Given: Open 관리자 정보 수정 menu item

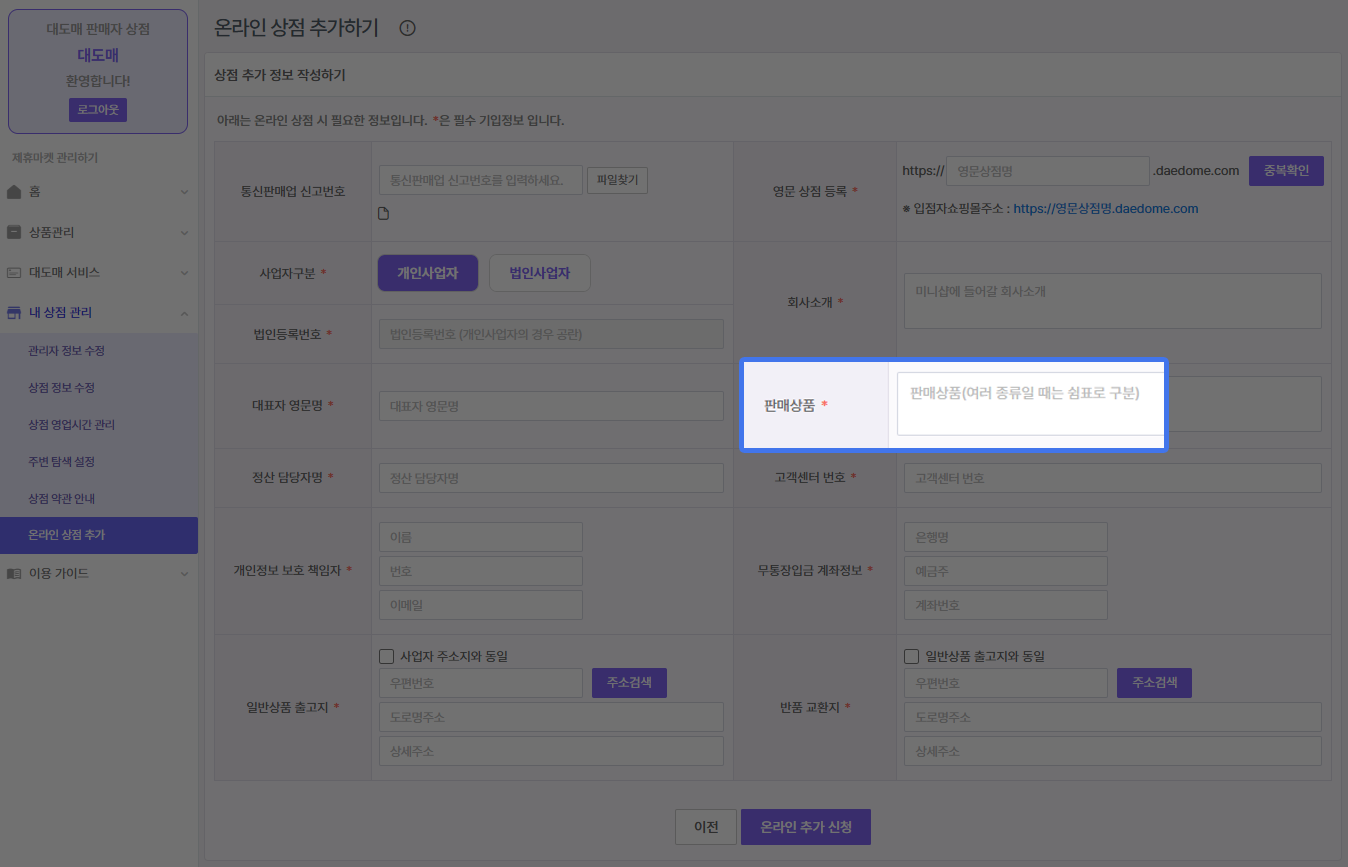Looking at the screenshot, I should pos(67,351).
